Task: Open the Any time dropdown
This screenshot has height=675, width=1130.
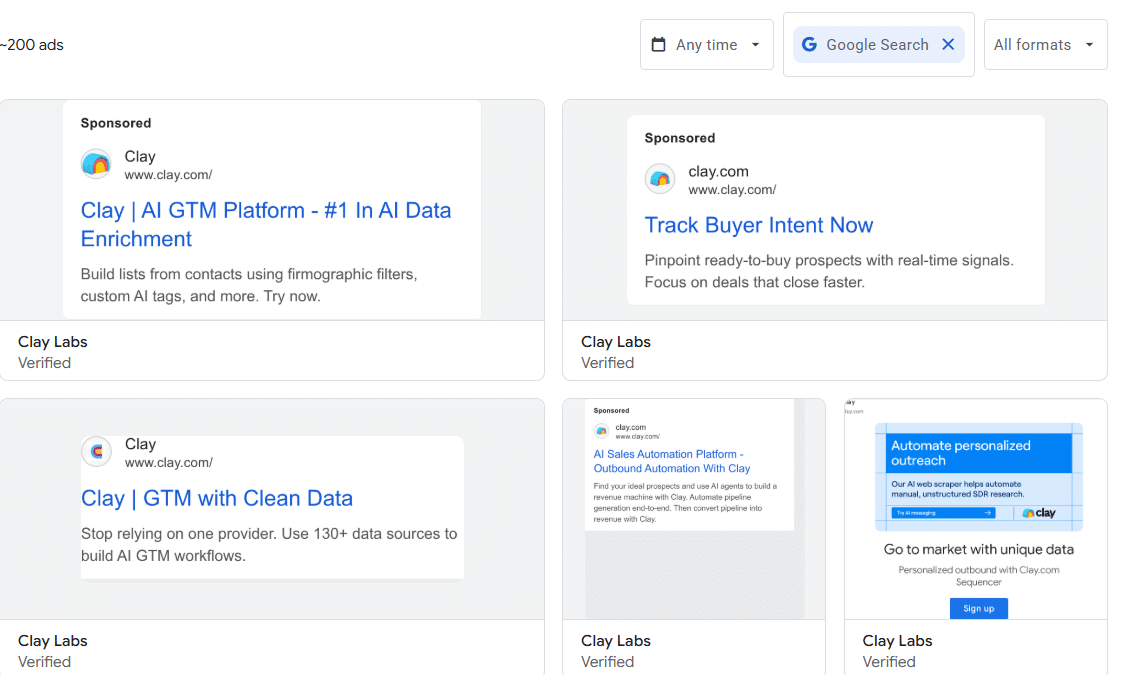Action: [706, 45]
